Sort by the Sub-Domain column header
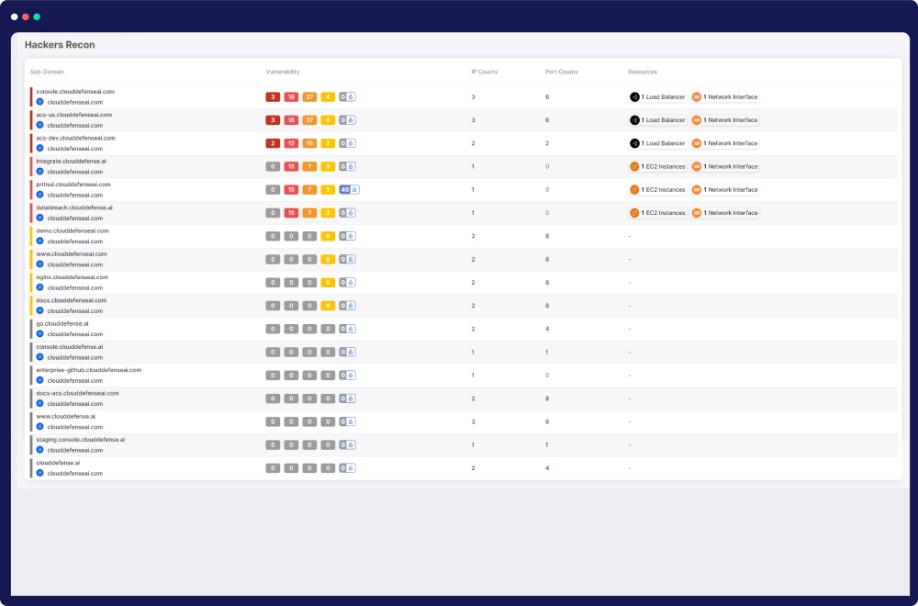Image resolution: width=918 pixels, height=606 pixels. click(x=46, y=72)
